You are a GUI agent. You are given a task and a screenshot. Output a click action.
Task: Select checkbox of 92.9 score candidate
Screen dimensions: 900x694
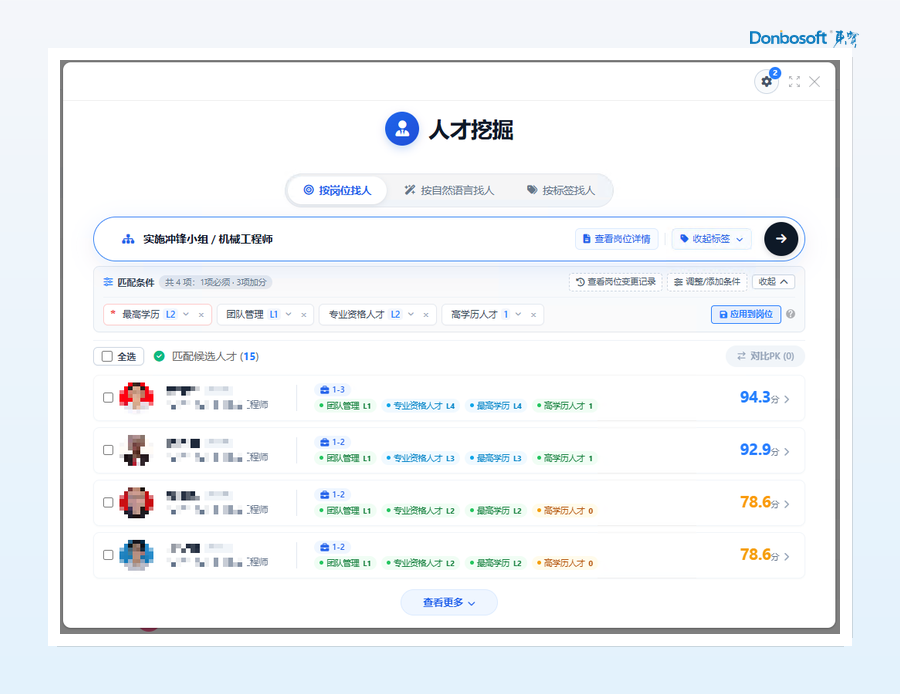108,450
